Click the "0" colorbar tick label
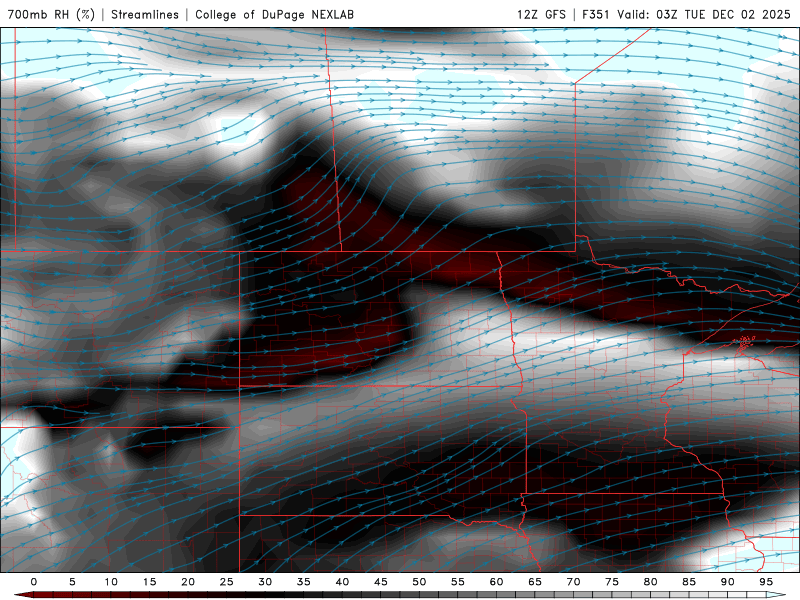 point(34,582)
